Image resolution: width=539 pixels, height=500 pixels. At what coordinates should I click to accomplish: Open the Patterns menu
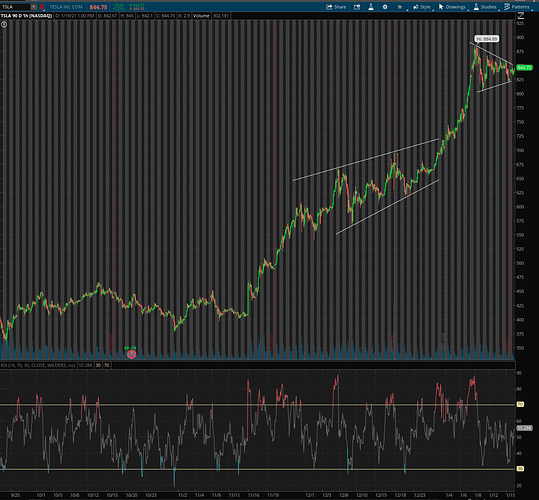(x=517, y=7)
